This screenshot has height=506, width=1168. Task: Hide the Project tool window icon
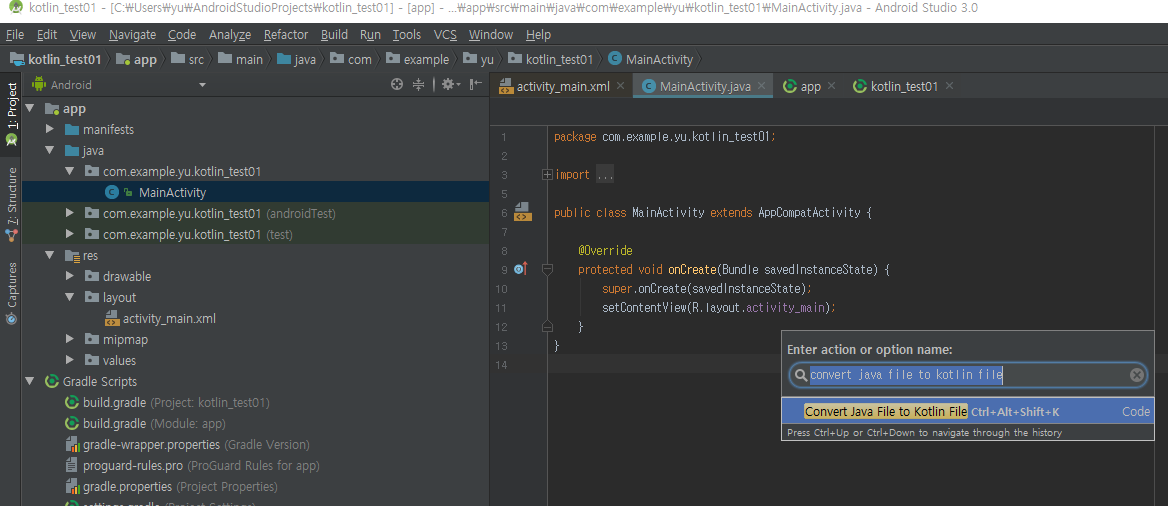click(476, 85)
